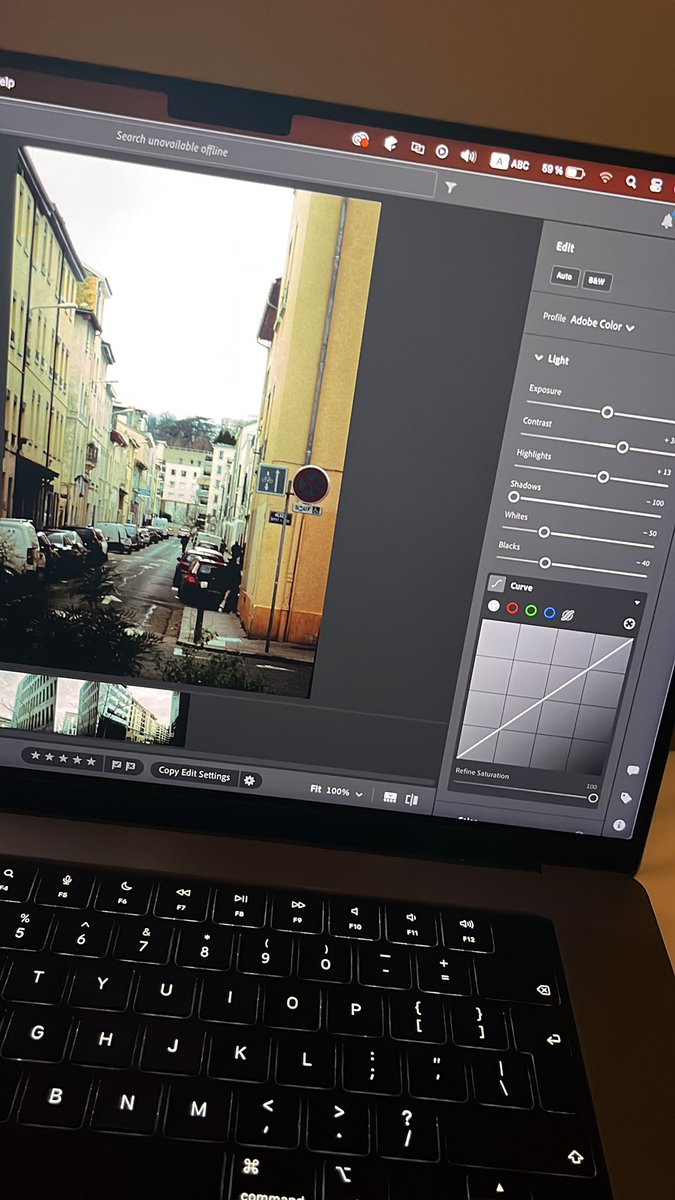
Task: Click the Blacks slider handle
Action: click(x=545, y=563)
